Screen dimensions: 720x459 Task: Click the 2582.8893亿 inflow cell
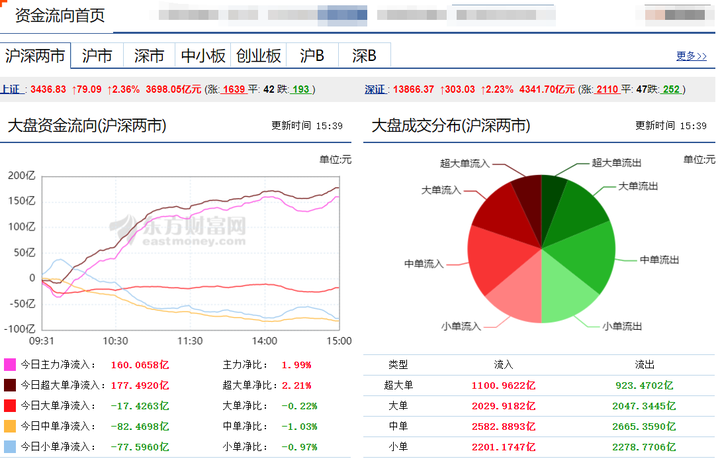coord(503,426)
